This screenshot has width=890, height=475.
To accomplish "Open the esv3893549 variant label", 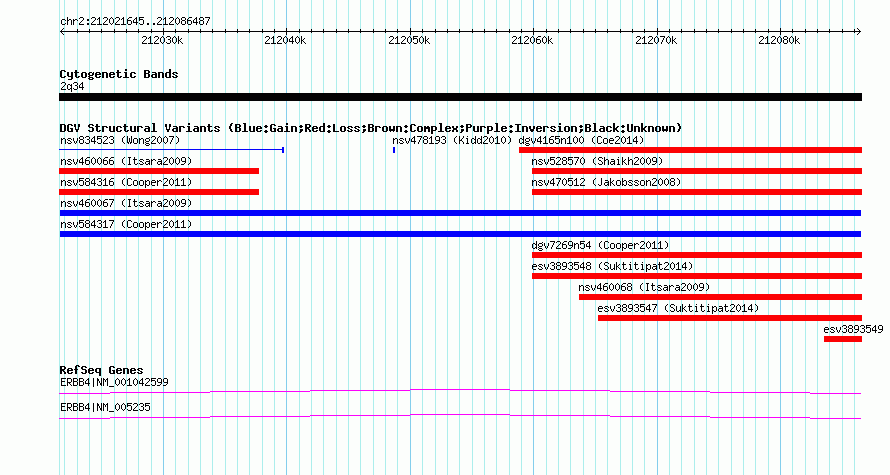I will [854, 329].
